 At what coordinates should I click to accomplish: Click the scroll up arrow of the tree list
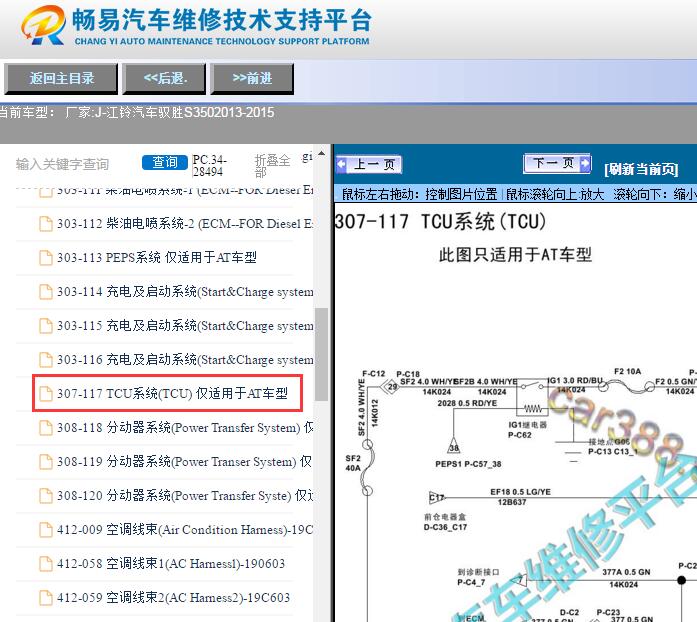coord(321,154)
